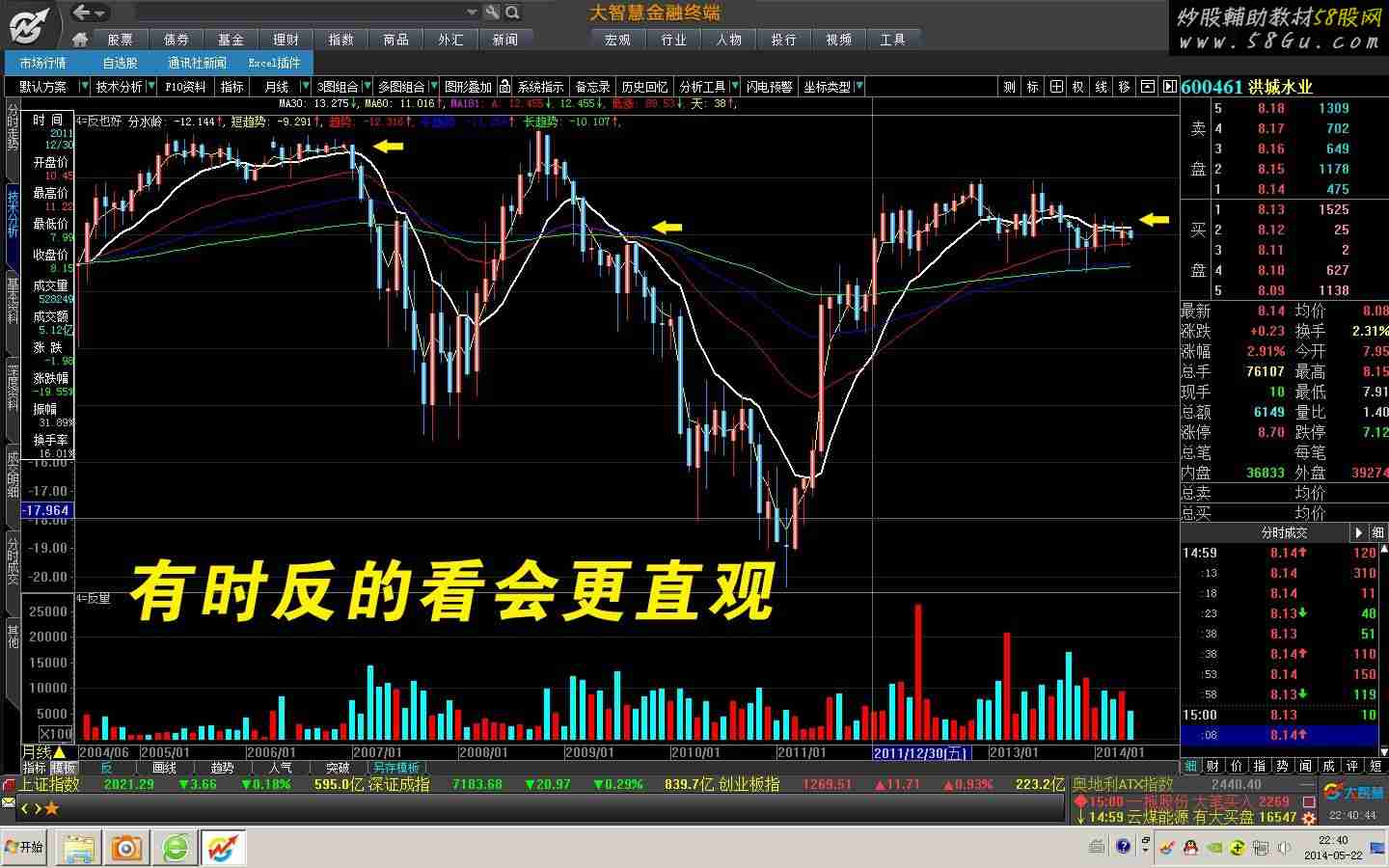Select the 线 line drawing tool
The image size is (1389, 868).
1102,87
